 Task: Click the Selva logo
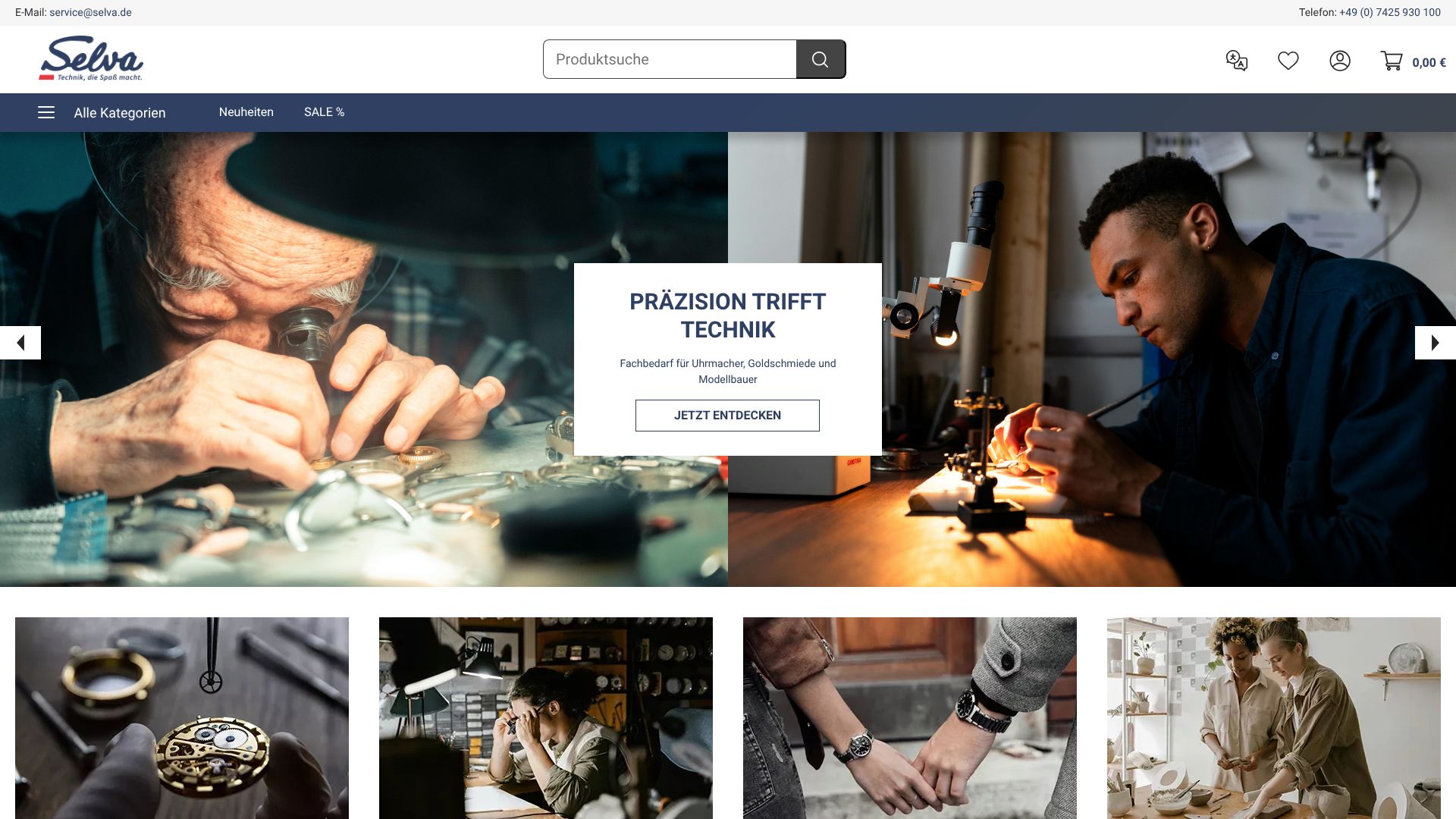point(91,58)
